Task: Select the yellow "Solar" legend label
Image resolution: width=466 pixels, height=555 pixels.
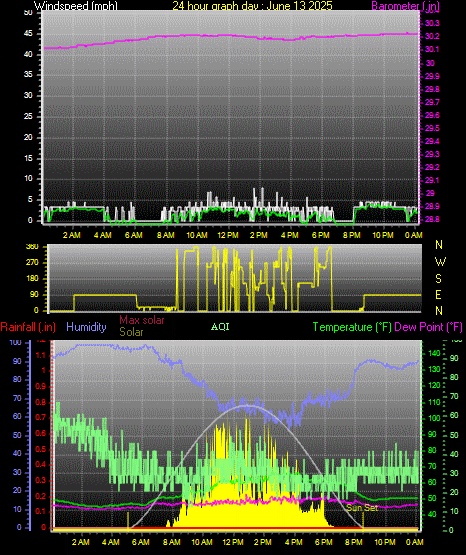Action: click(x=131, y=332)
